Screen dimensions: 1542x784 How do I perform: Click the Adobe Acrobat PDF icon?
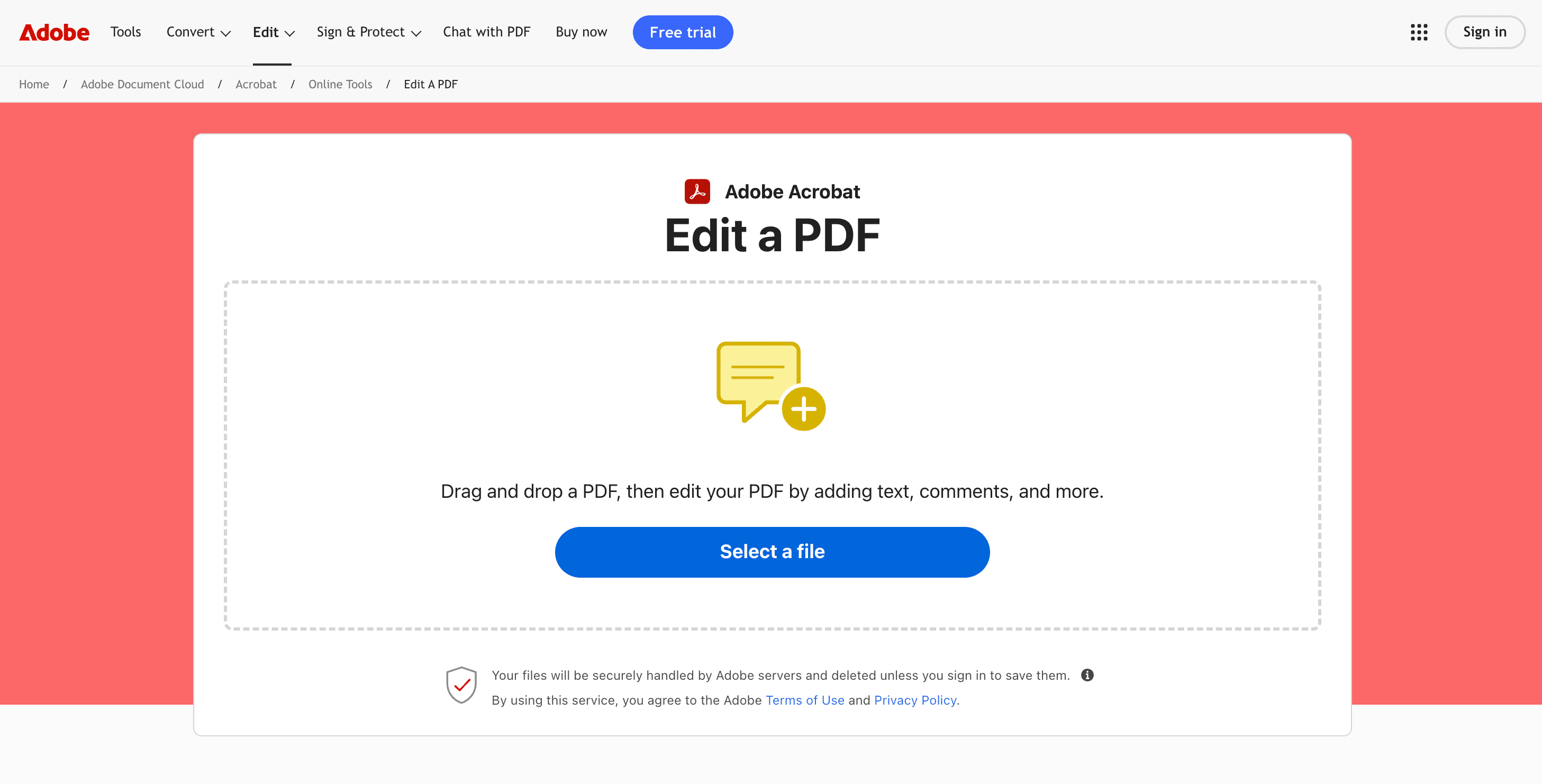(697, 192)
